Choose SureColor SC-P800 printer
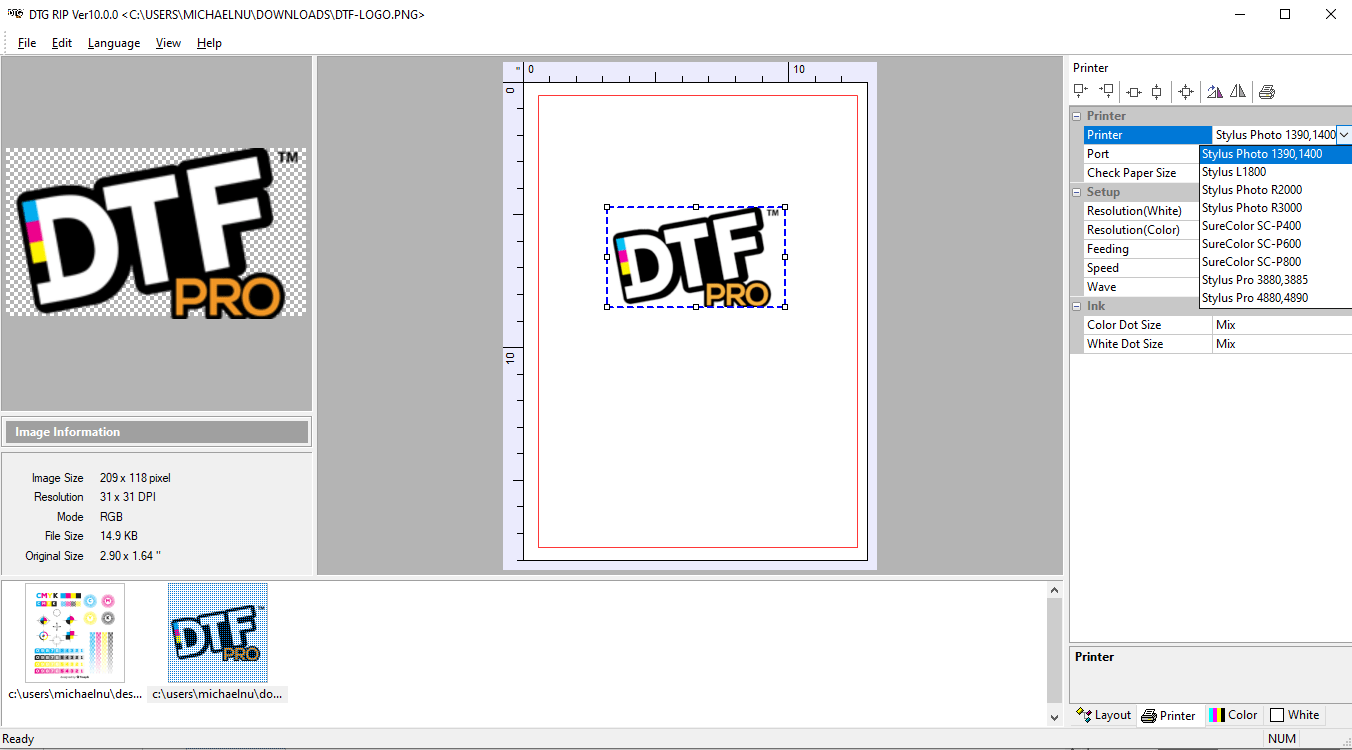The height and width of the screenshot is (750, 1352). click(x=1275, y=262)
